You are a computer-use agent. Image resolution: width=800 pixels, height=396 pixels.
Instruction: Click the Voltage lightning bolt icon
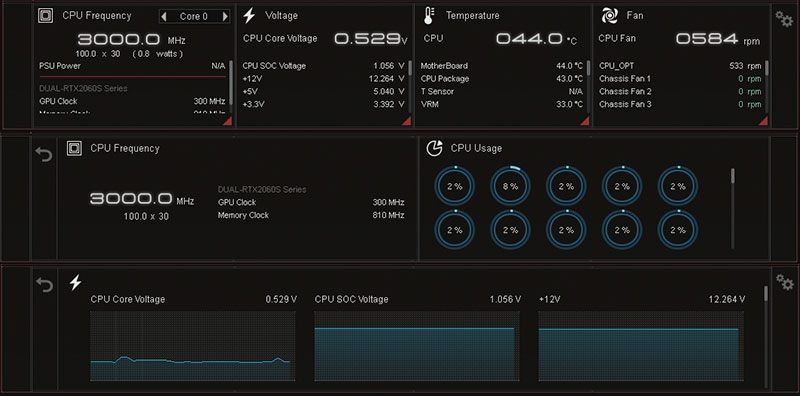(249, 16)
